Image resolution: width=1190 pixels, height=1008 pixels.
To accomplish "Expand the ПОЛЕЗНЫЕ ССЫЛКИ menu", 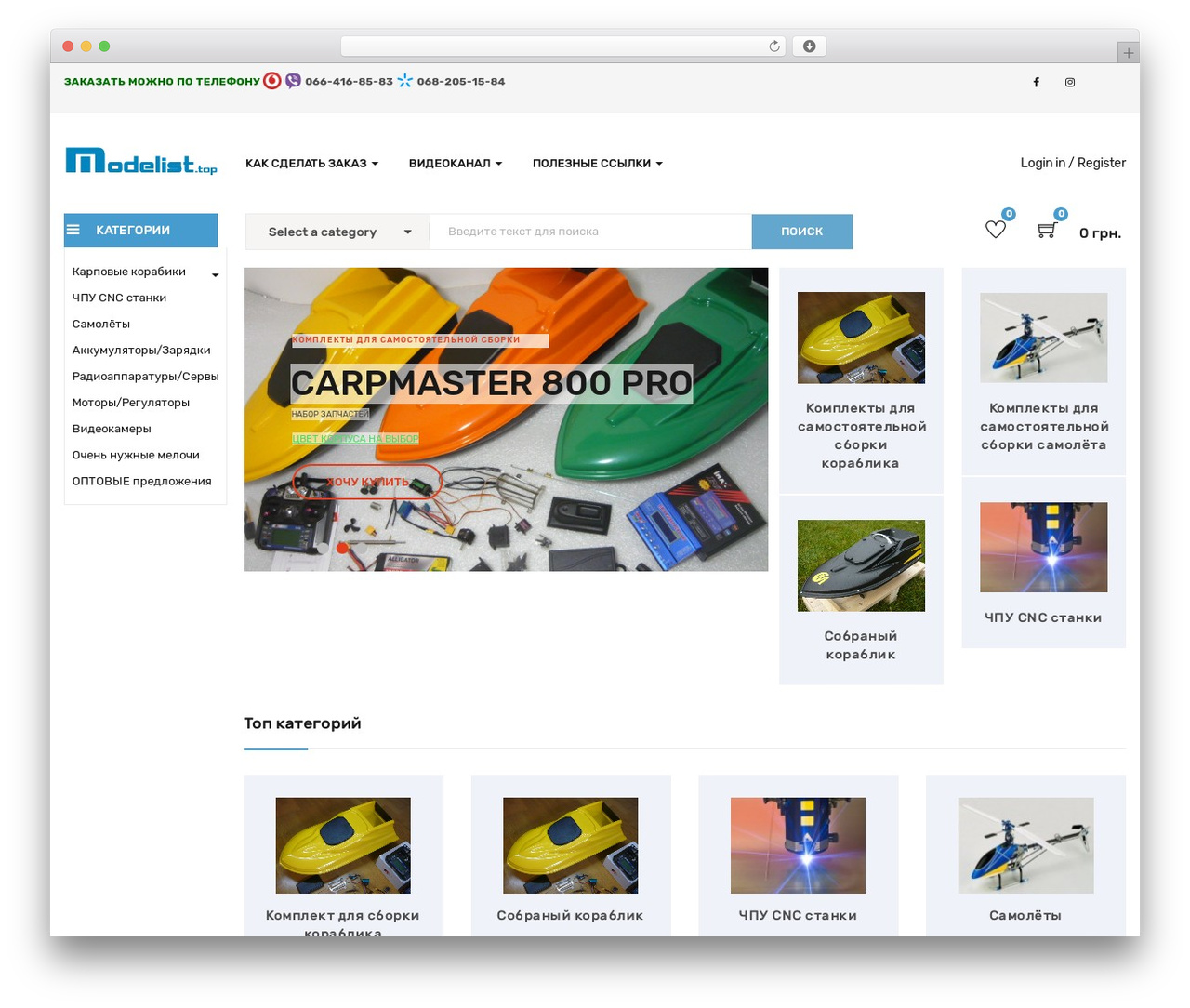I will tap(598, 163).
